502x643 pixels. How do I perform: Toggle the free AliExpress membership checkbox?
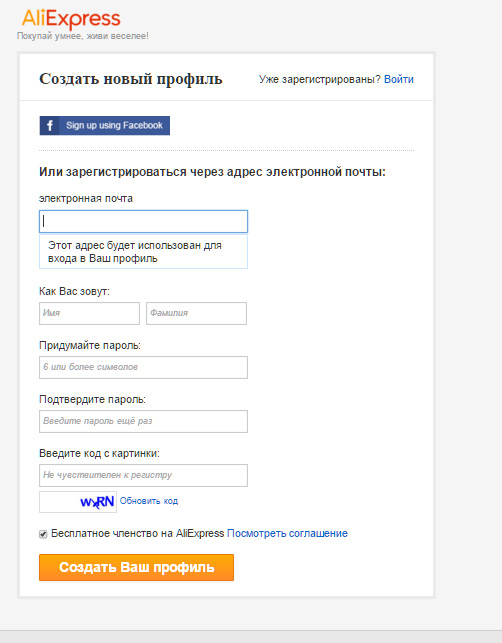[x=43, y=534]
